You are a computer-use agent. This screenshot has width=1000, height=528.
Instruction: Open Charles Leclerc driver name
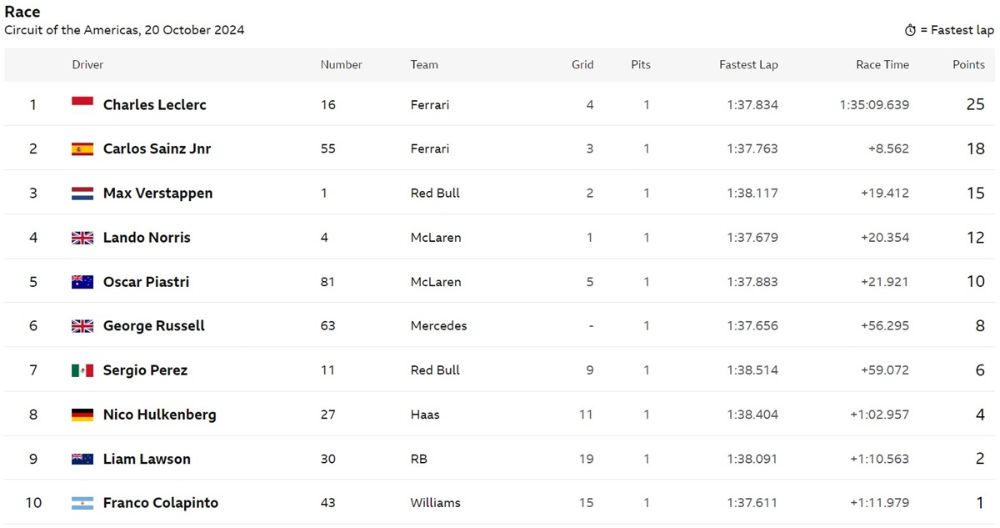[x=154, y=105]
